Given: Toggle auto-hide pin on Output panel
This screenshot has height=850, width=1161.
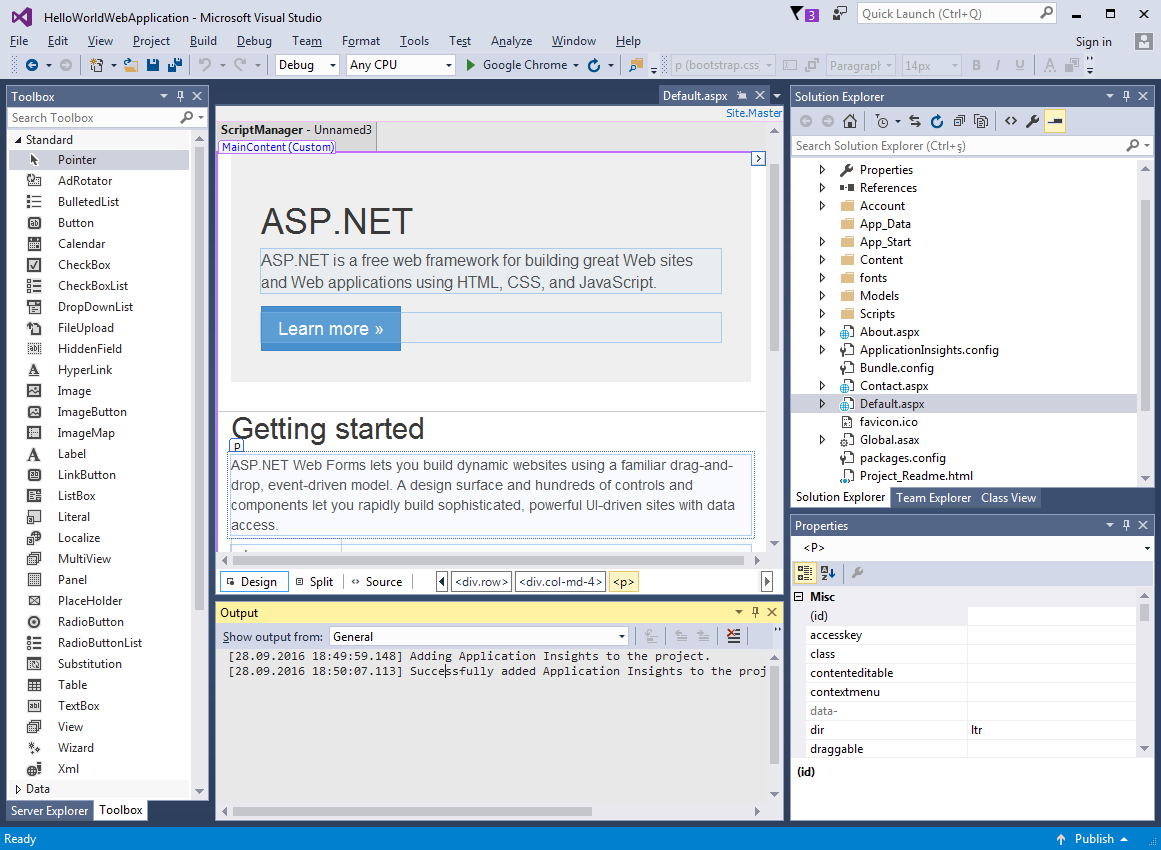Looking at the screenshot, I should (755, 612).
